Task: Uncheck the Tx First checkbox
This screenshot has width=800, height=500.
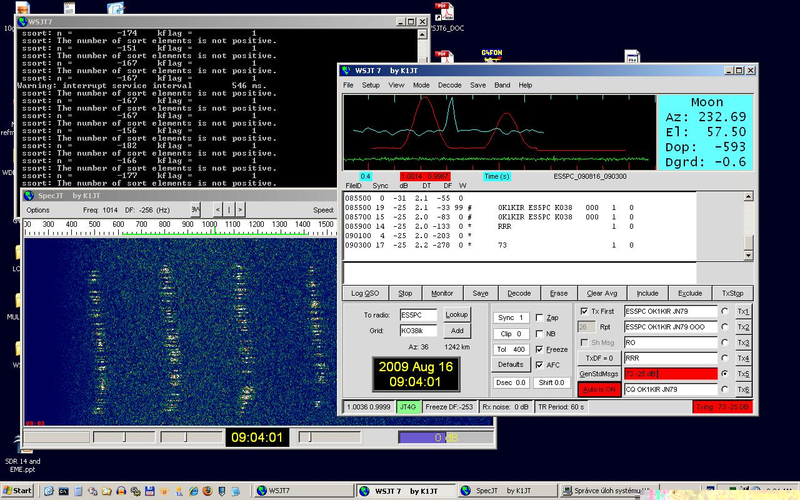Action: tap(584, 311)
